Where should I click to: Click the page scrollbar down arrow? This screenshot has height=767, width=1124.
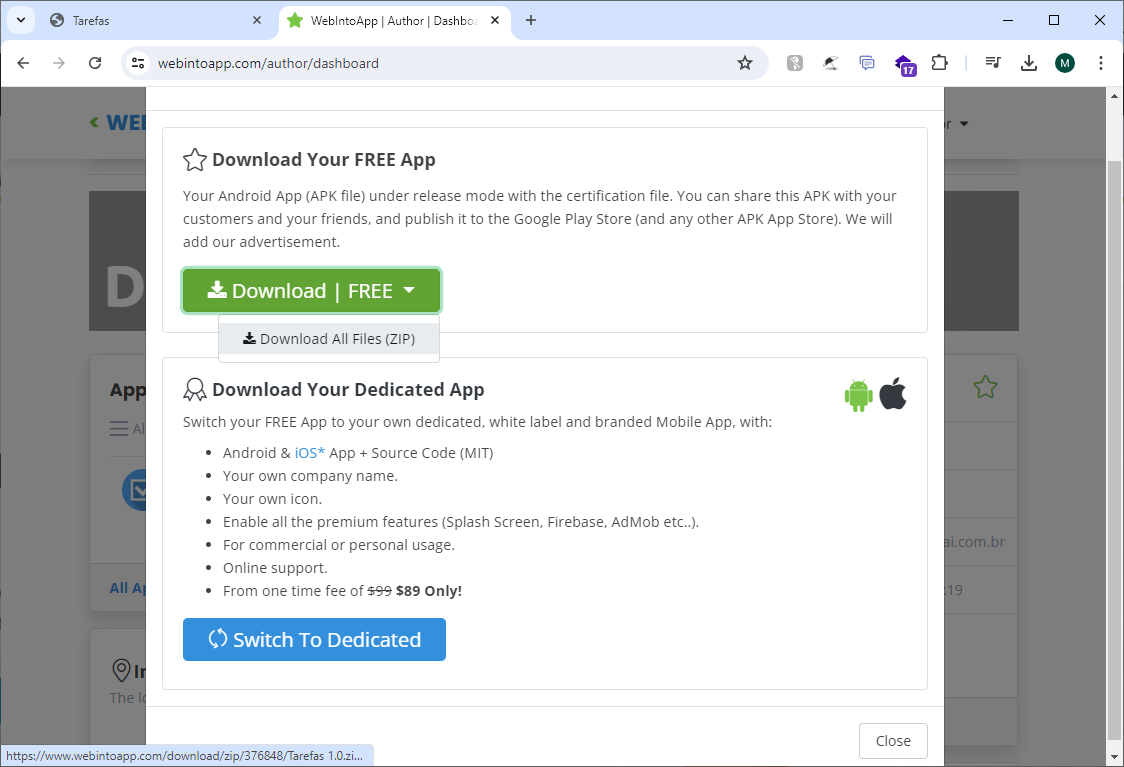[1115, 757]
